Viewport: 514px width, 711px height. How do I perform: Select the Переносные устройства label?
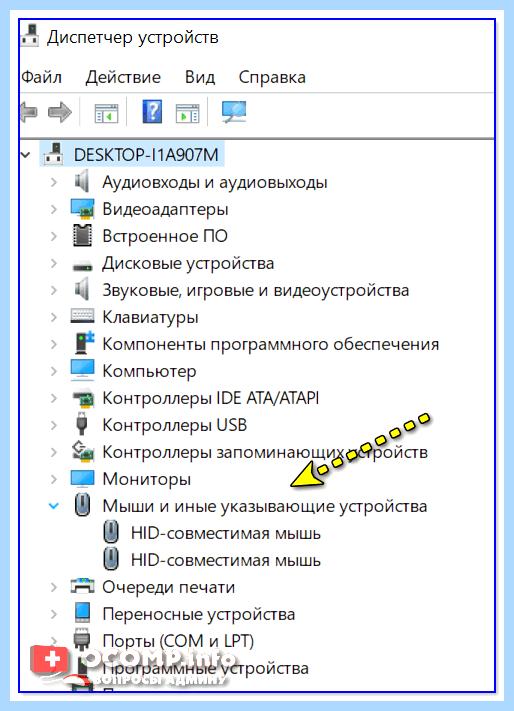click(199, 614)
